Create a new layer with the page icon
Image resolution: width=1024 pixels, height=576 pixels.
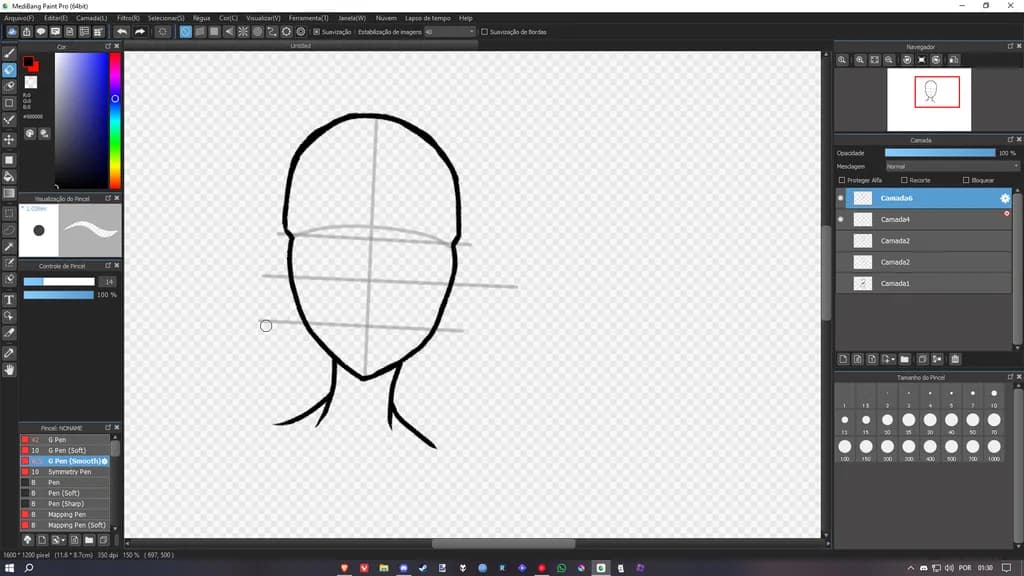[x=843, y=359]
